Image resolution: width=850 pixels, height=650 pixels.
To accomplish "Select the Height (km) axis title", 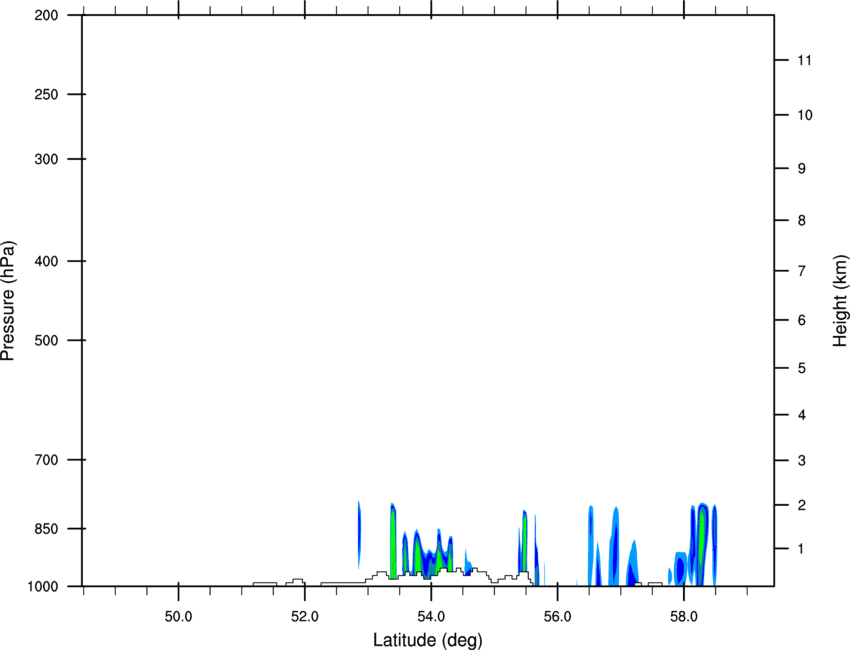I will coord(840,300).
